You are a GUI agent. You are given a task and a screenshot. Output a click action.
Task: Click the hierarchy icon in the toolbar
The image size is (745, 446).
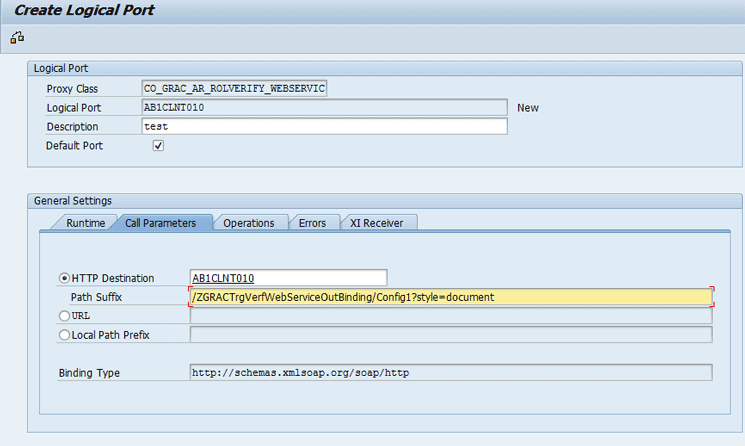pos(17,38)
